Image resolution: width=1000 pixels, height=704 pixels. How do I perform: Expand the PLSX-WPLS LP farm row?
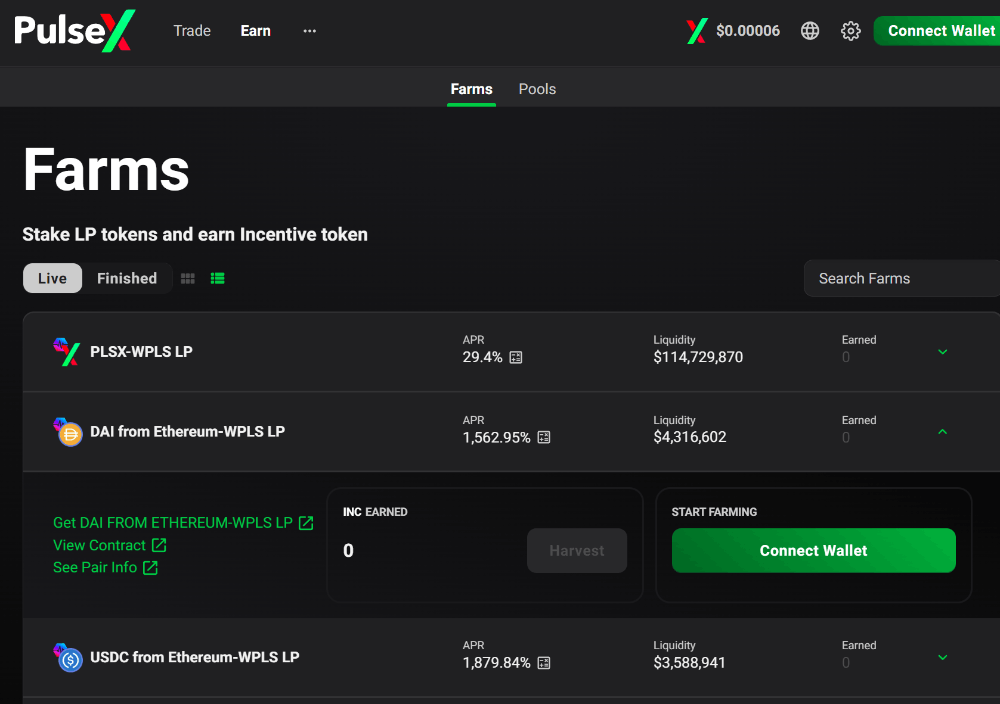pyautogui.click(x=943, y=352)
